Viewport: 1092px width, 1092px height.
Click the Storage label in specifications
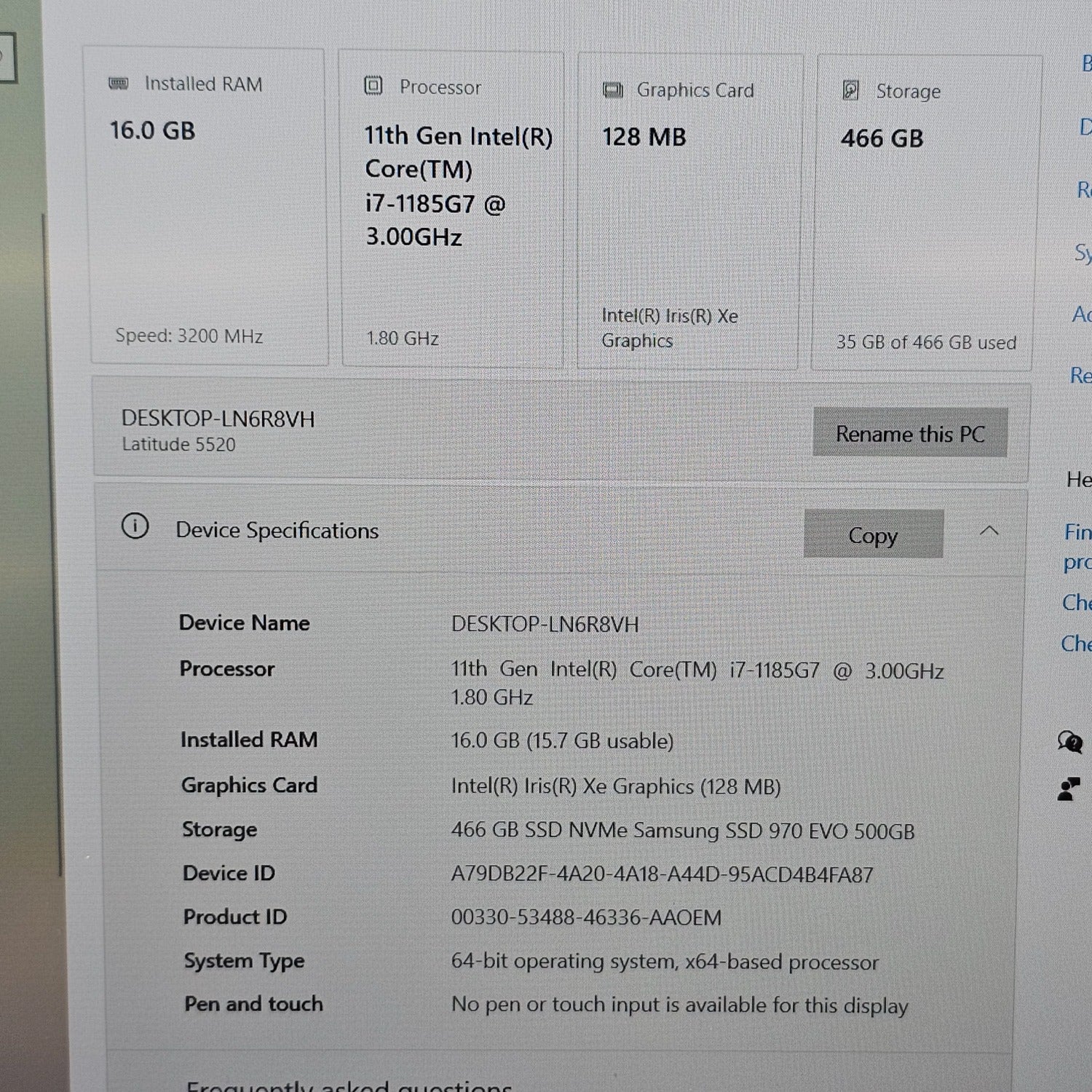(219, 829)
